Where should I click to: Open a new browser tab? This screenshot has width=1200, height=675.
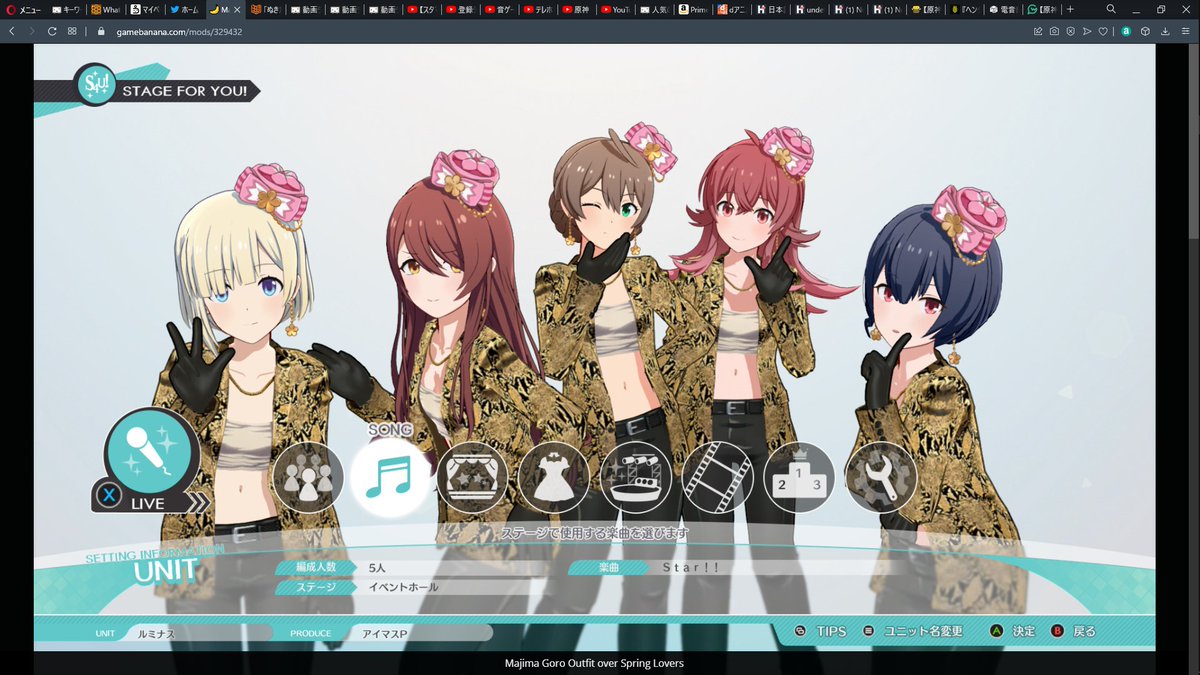point(1070,9)
